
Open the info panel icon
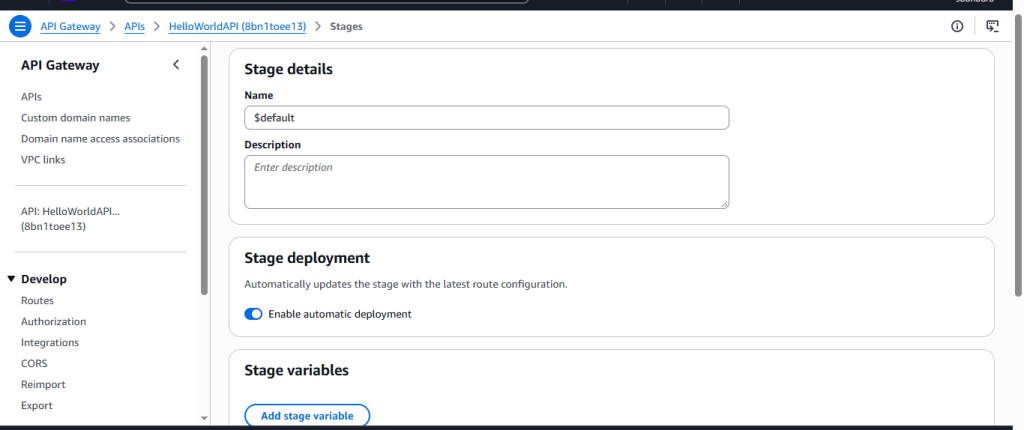pyautogui.click(x=957, y=27)
